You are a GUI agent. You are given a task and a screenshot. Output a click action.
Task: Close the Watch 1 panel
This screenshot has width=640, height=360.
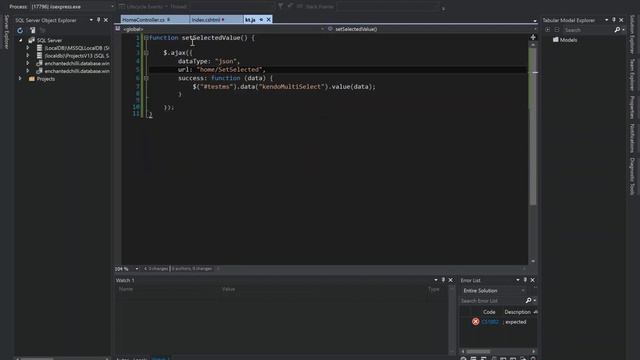451,280
